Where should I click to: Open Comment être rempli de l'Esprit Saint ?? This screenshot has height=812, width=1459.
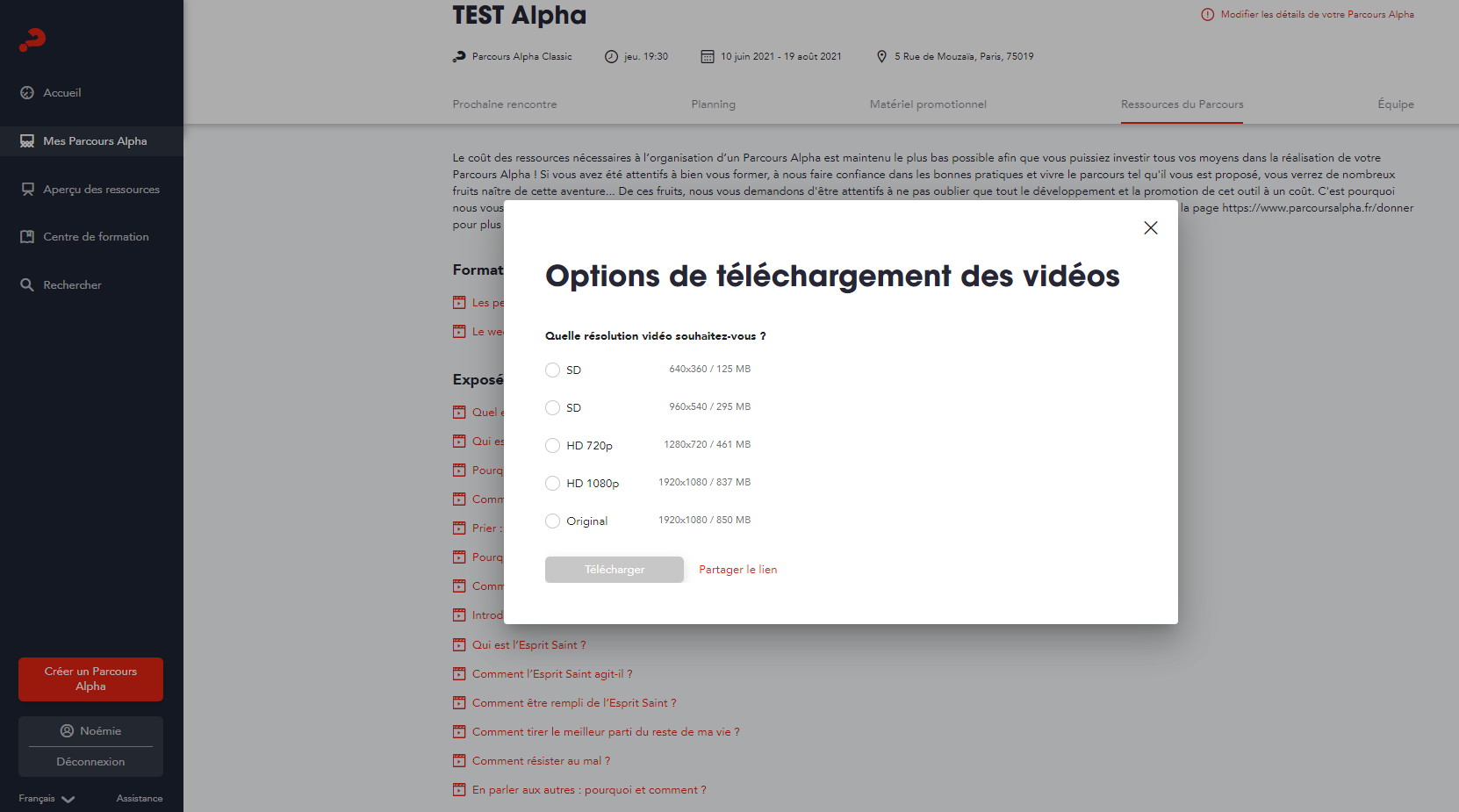[574, 703]
